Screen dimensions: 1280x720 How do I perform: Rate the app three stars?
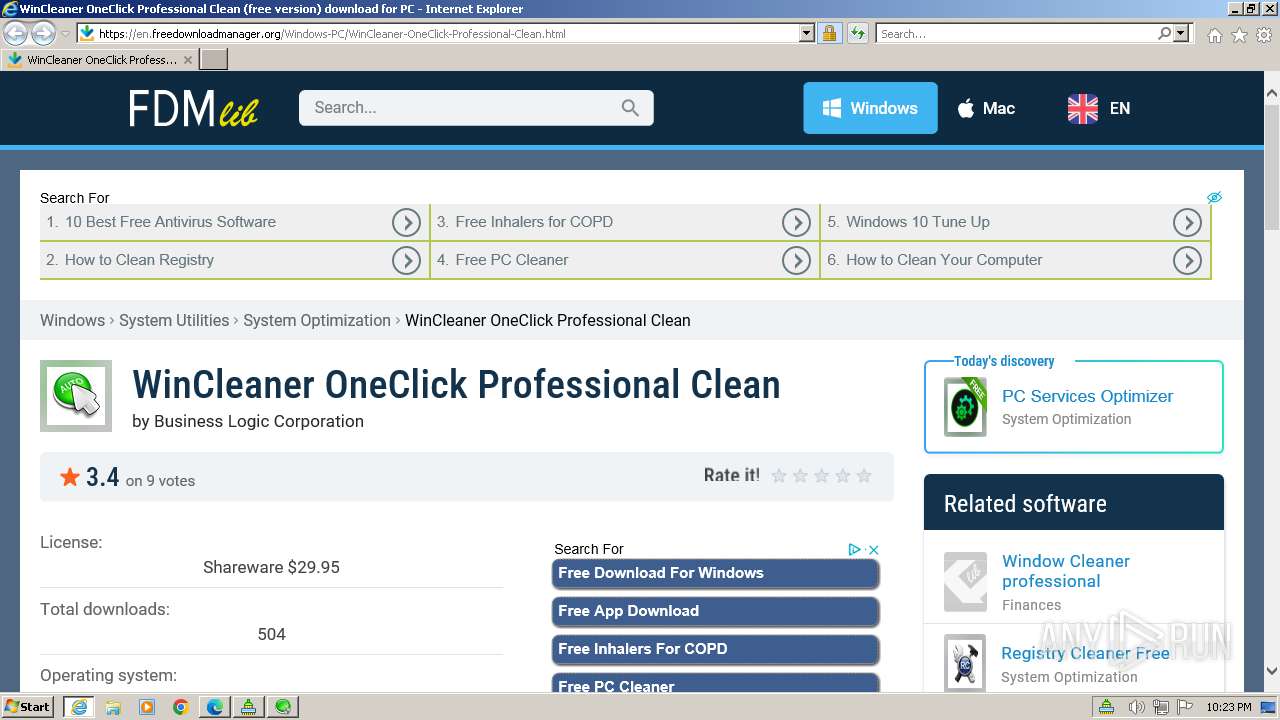[821, 476]
